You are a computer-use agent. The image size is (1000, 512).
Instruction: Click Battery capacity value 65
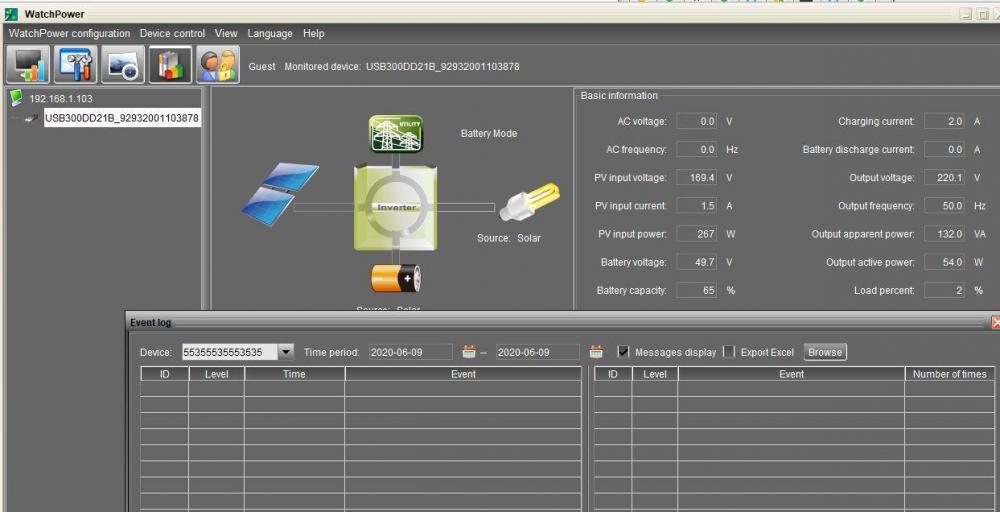point(696,290)
